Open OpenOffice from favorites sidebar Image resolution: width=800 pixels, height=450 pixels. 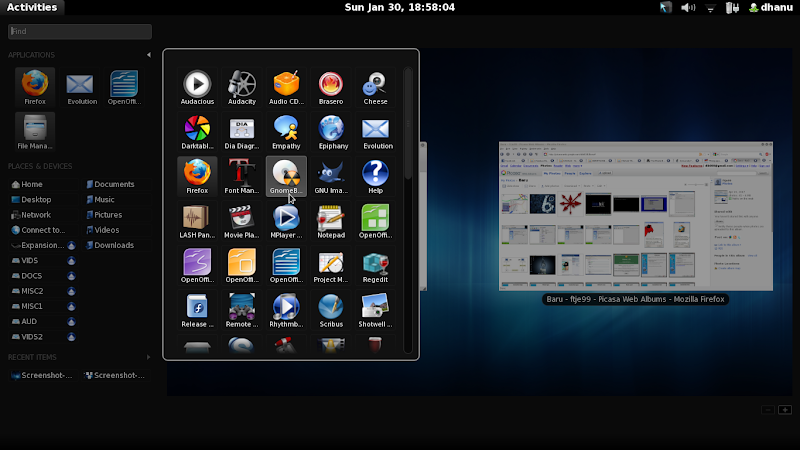coord(124,87)
